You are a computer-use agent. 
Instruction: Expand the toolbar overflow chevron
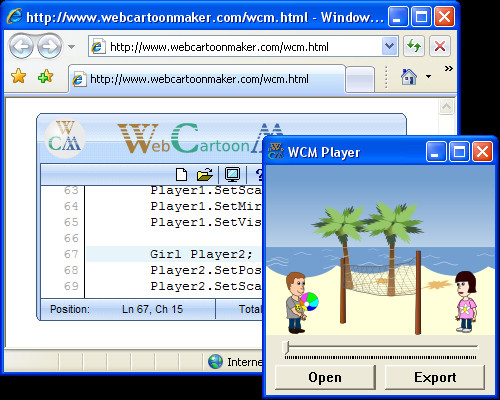(x=449, y=69)
